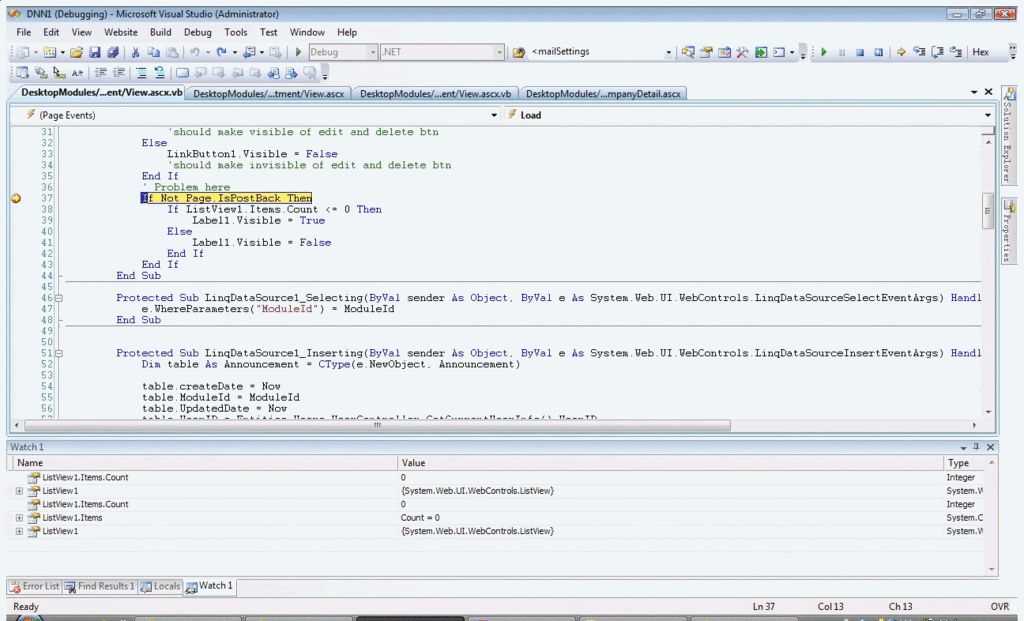Image resolution: width=1024 pixels, height=621 pixels.
Task: Click the Comment out selected lines icon
Action: tap(142, 73)
